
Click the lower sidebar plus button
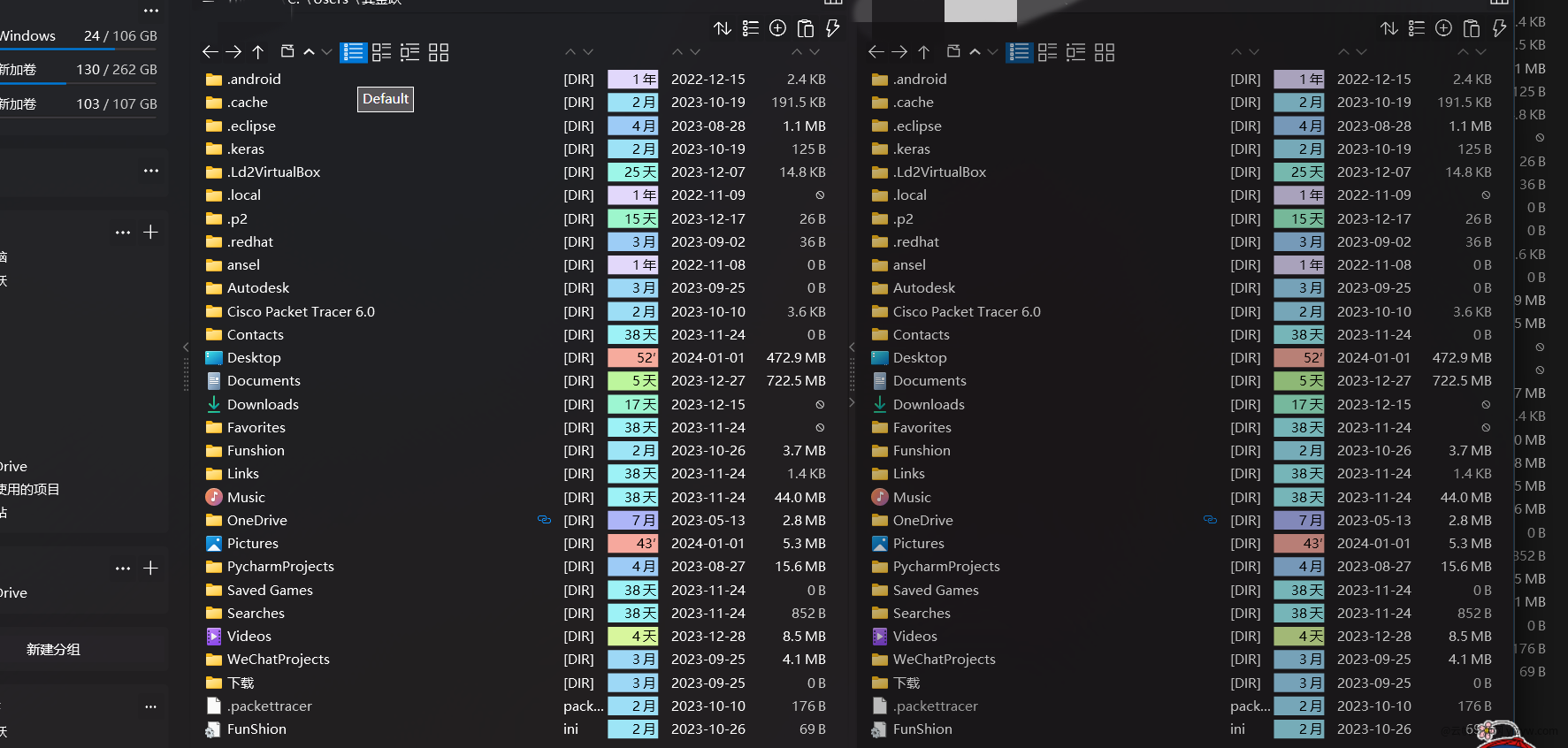[x=151, y=569]
